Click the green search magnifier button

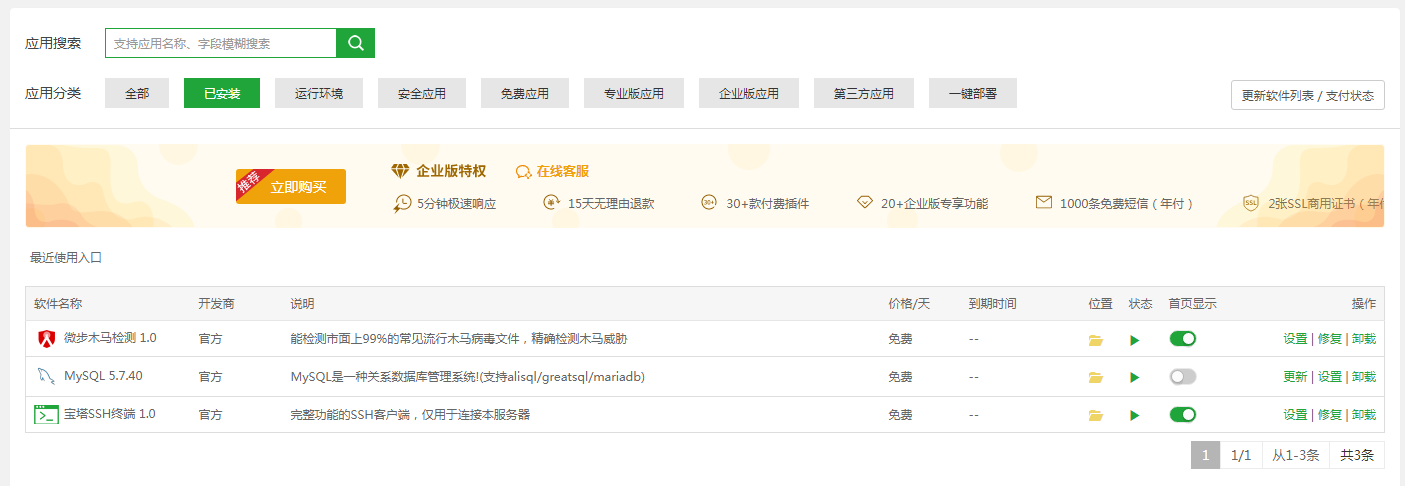(355, 43)
